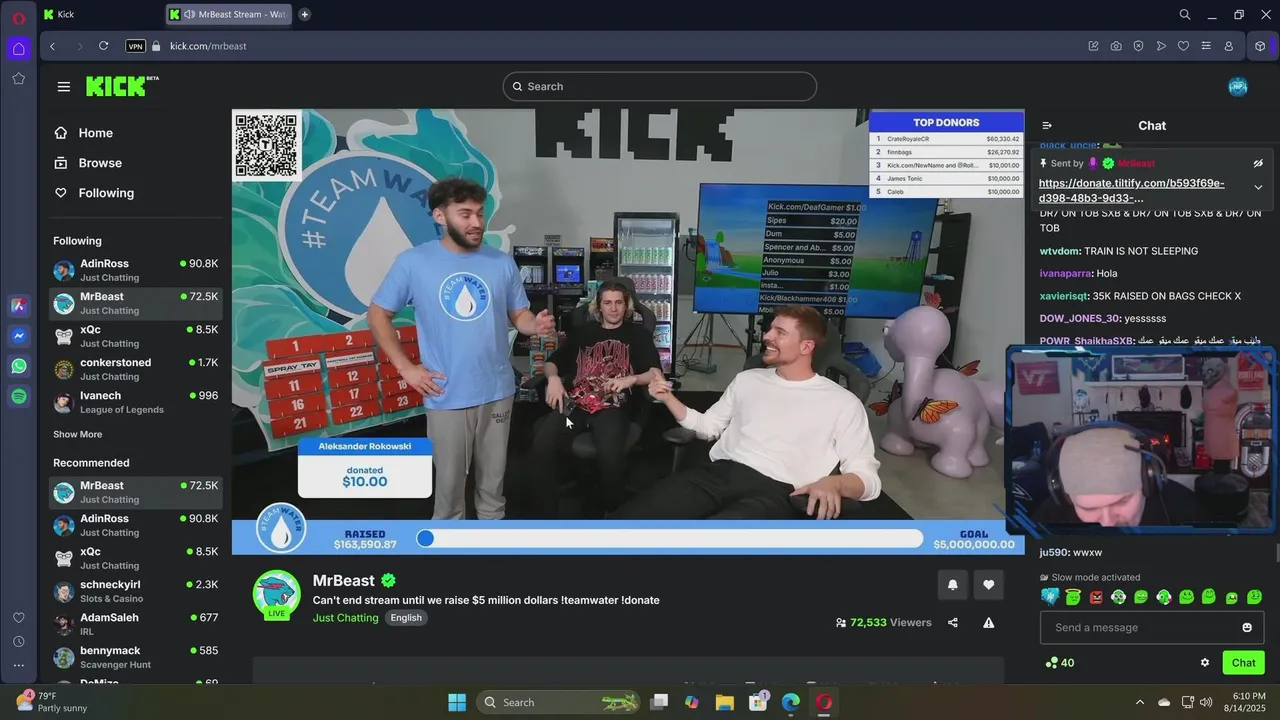Share the stream using share icon
This screenshot has height=720, width=1280.
click(x=953, y=622)
